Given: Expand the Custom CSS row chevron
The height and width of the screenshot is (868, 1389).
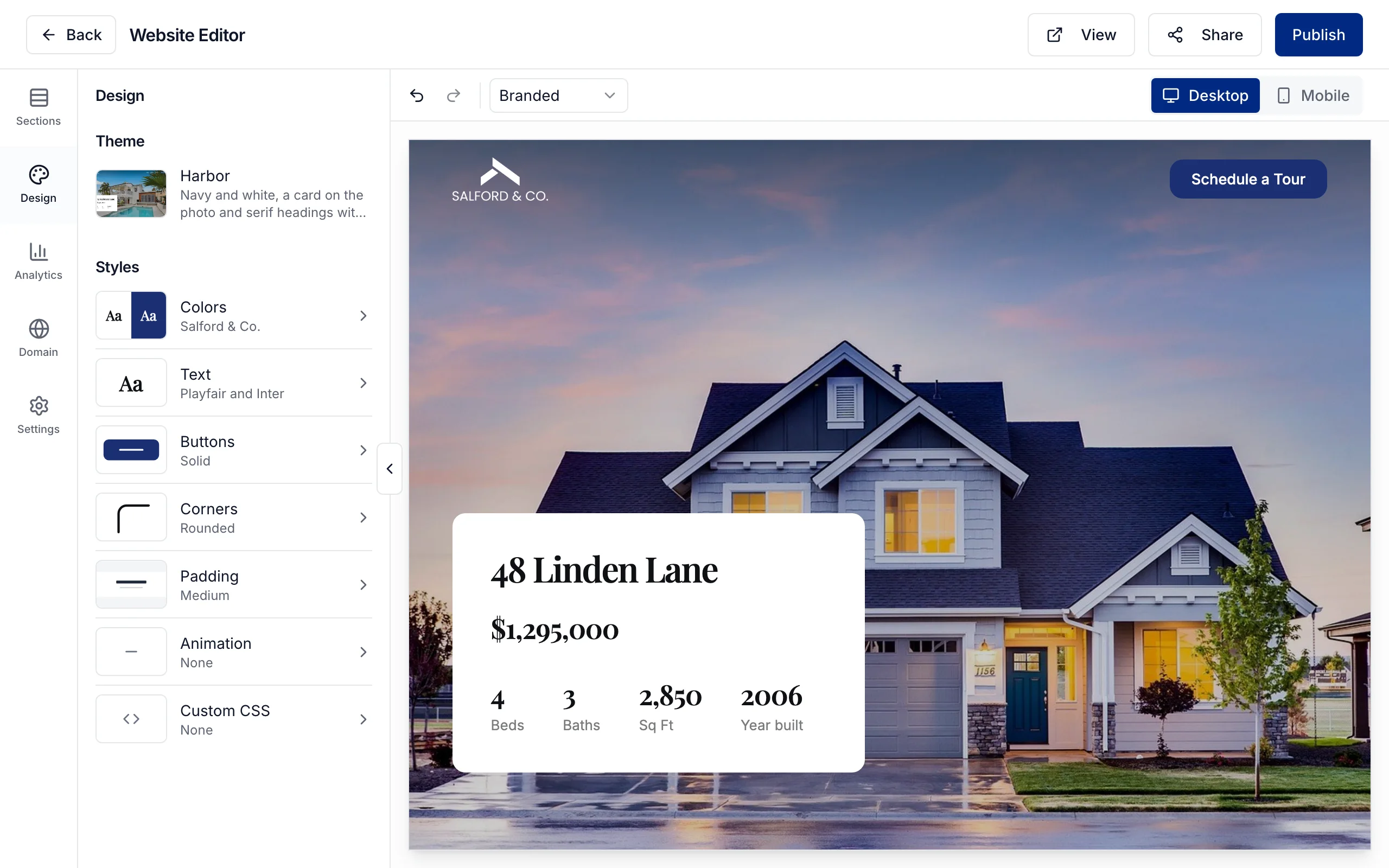Looking at the screenshot, I should tap(363, 719).
